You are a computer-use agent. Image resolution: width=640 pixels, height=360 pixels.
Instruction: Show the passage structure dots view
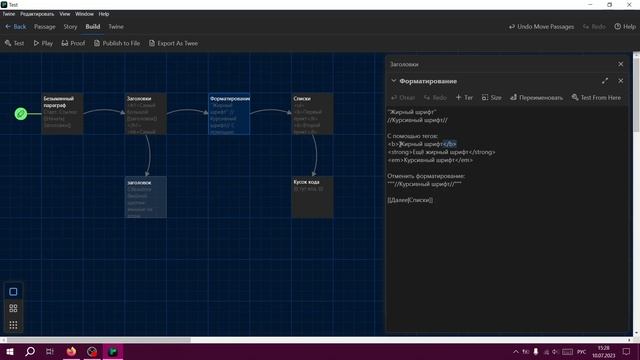[13, 325]
